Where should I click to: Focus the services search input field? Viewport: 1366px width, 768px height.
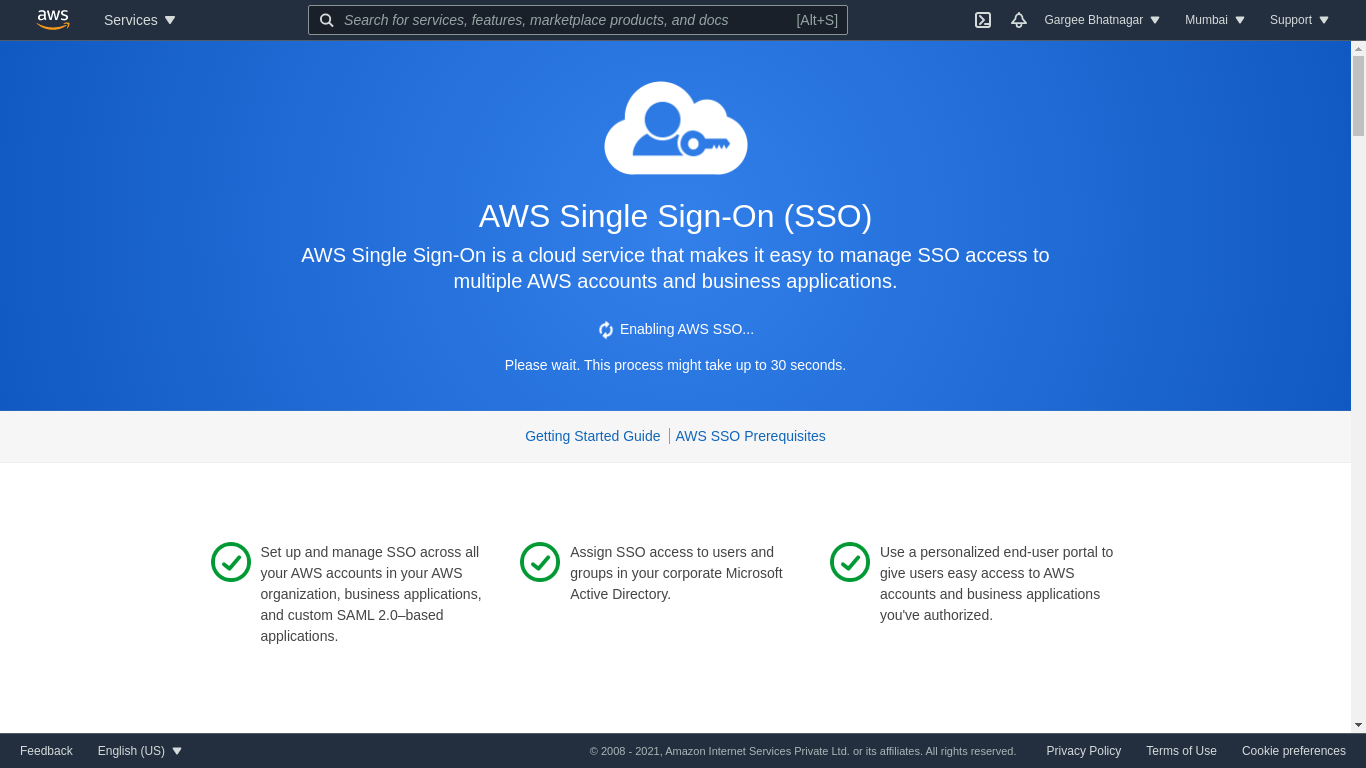tap(560, 20)
